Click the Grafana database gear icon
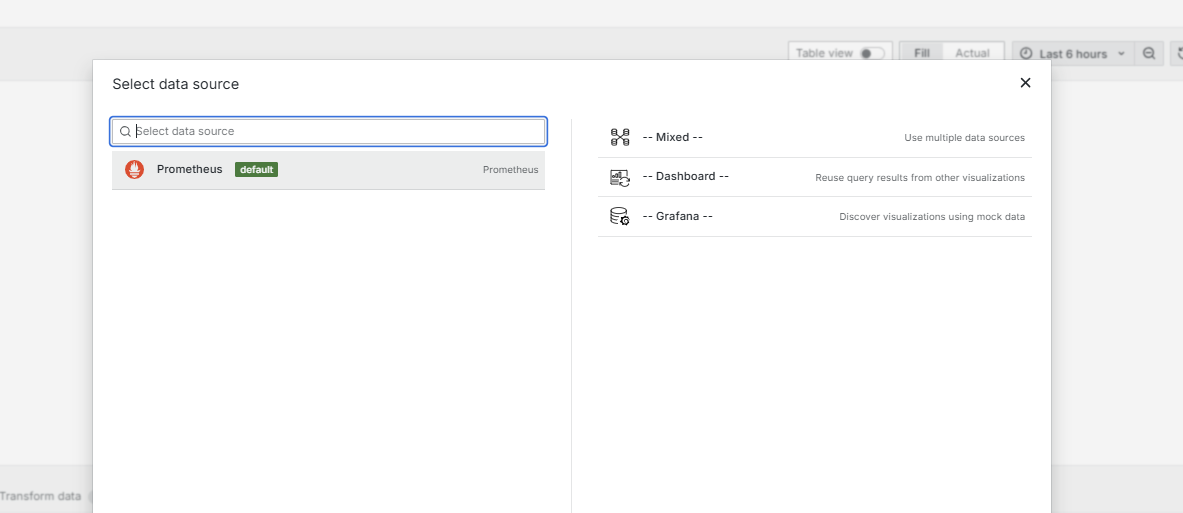Screen dimensions: 1183x513 tap(619, 216)
